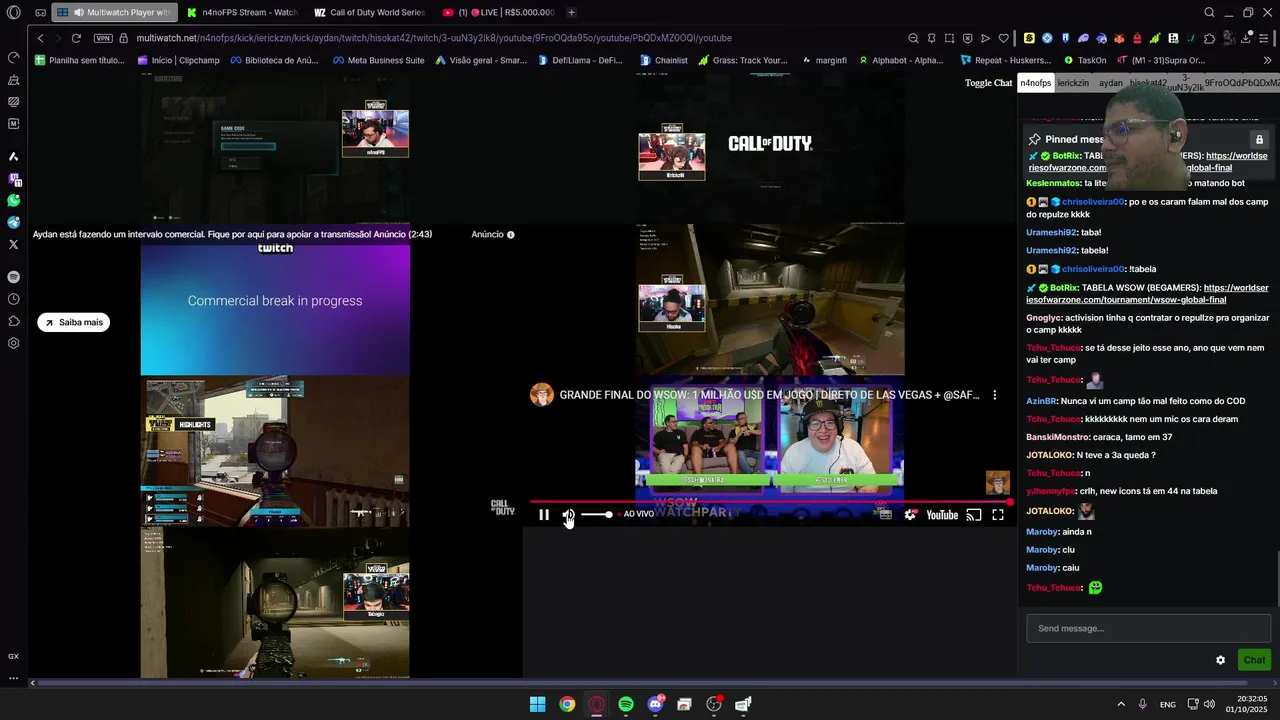
Task: Open the TaskOn bookmark
Action: point(1084,60)
